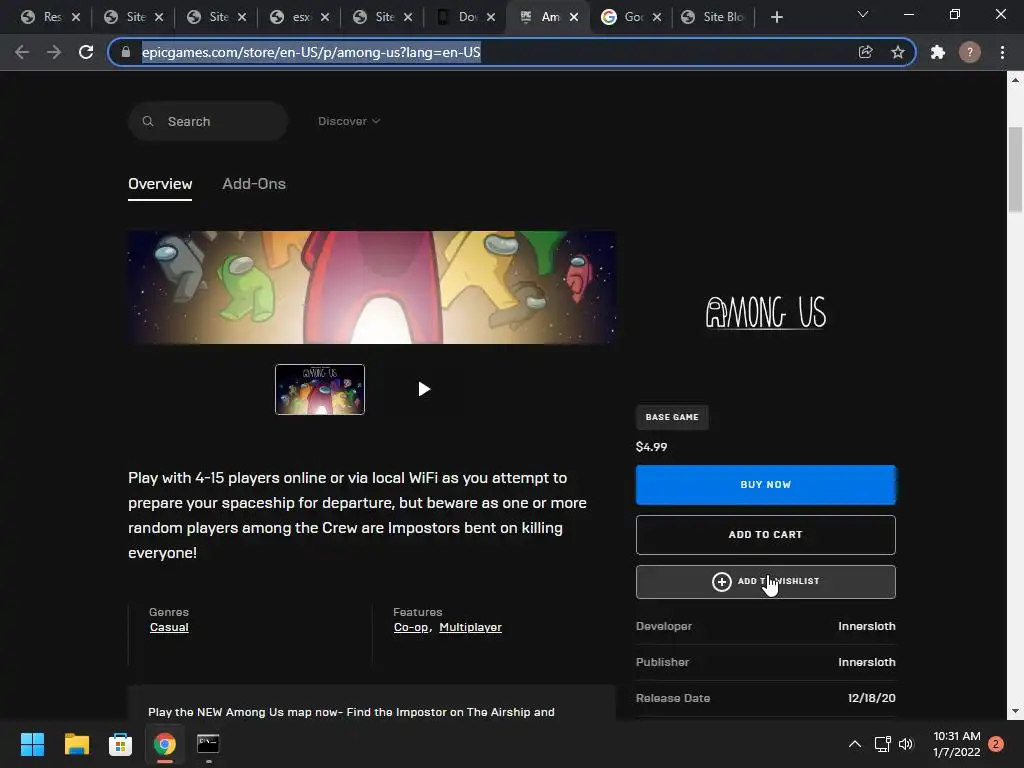Click developer value Innersloth
Viewport: 1024px width, 768px height.
867,626
